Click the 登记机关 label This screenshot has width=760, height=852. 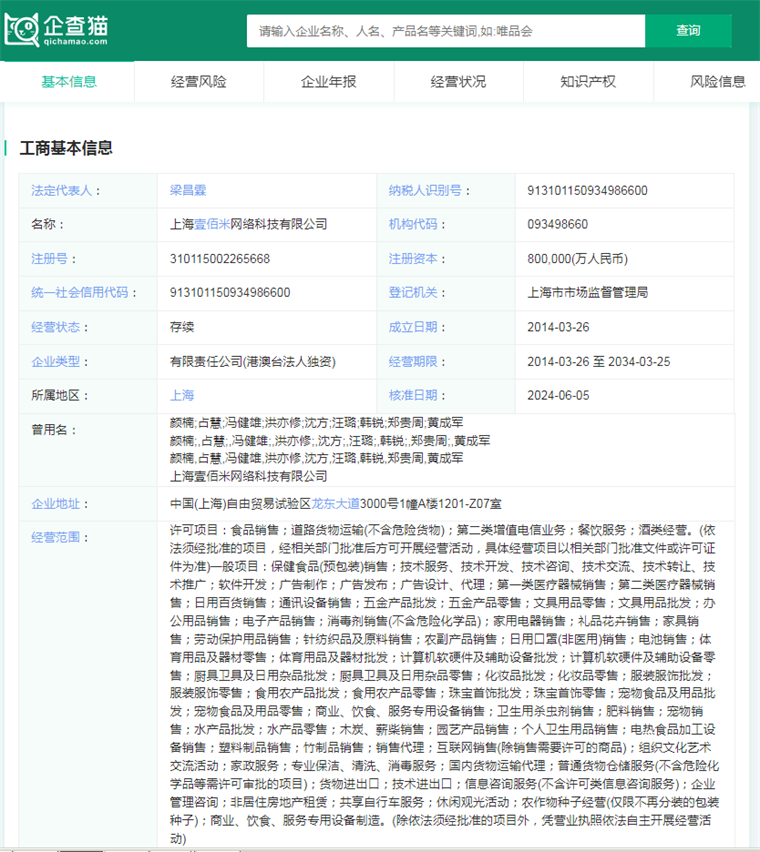pyautogui.click(x=413, y=292)
